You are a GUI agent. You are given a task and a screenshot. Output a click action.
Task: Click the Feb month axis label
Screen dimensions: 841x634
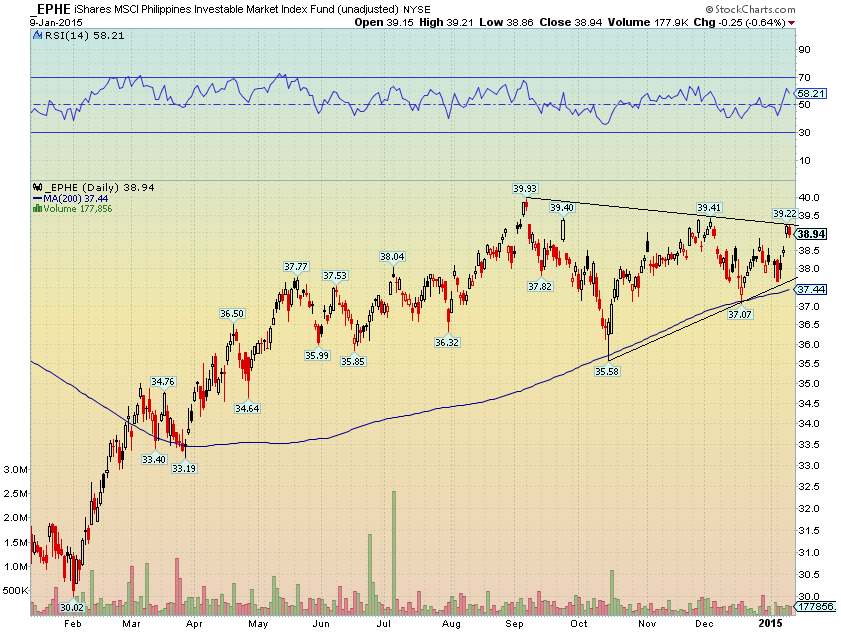(72, 624)
